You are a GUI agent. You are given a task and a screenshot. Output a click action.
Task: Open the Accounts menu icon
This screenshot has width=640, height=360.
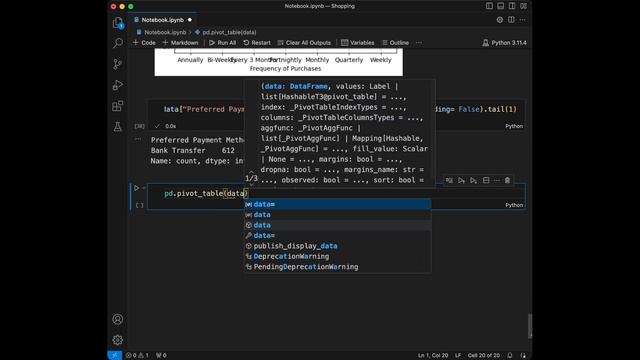click(118, 319)
